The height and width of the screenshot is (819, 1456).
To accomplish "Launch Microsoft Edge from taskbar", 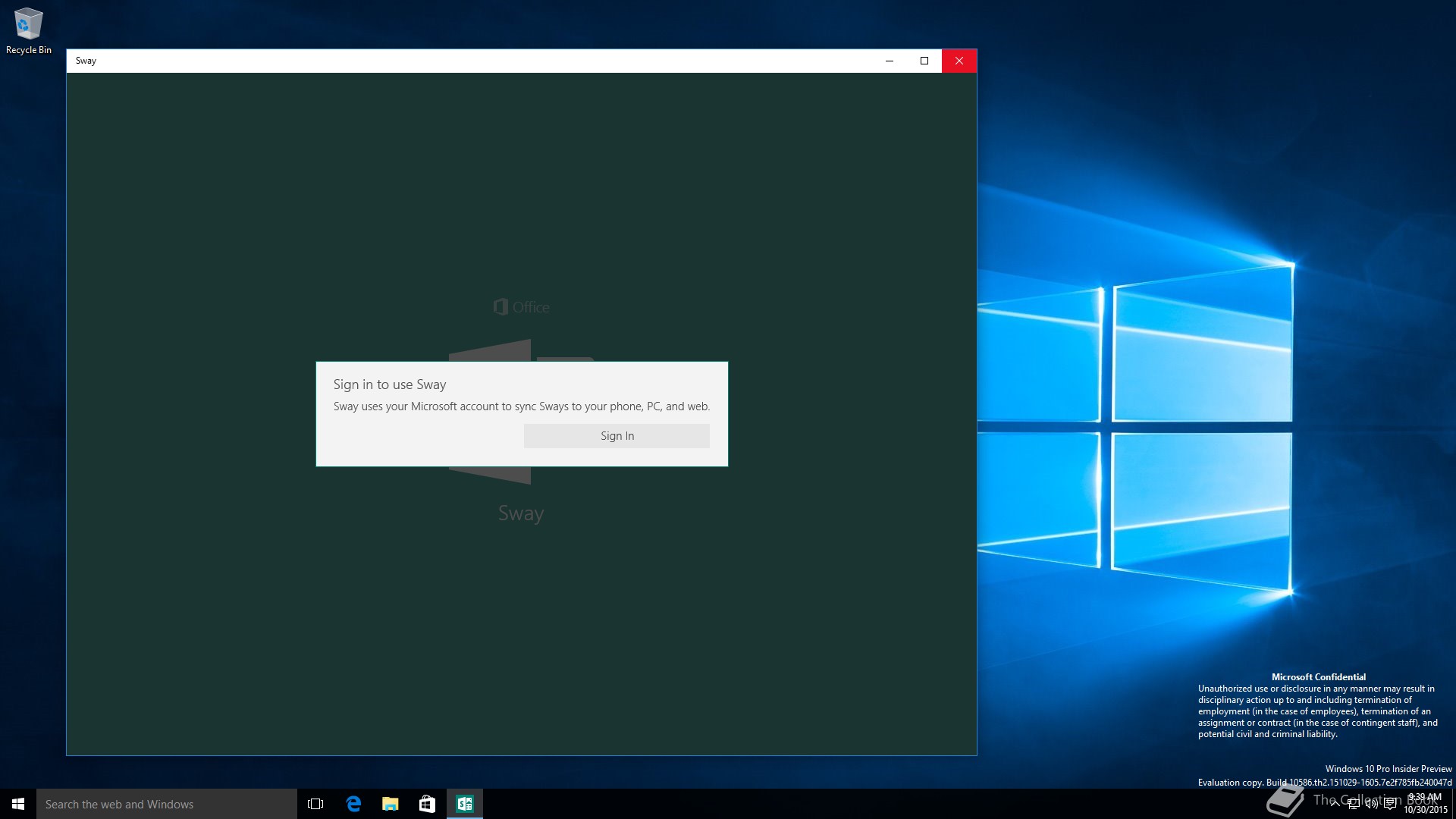I will (x=353, y=804).
